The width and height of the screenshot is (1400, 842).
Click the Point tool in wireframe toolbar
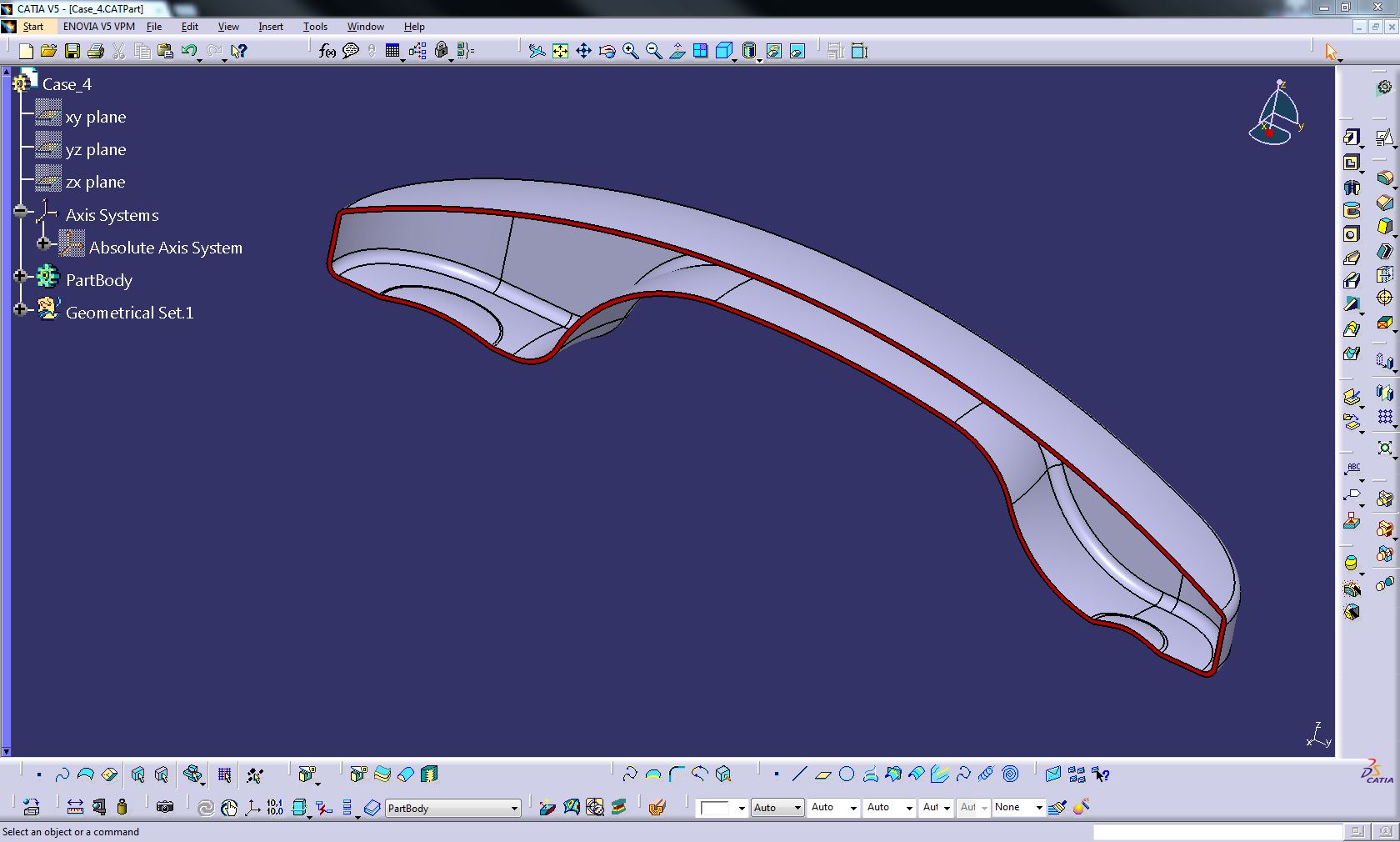tap(776, 774)
